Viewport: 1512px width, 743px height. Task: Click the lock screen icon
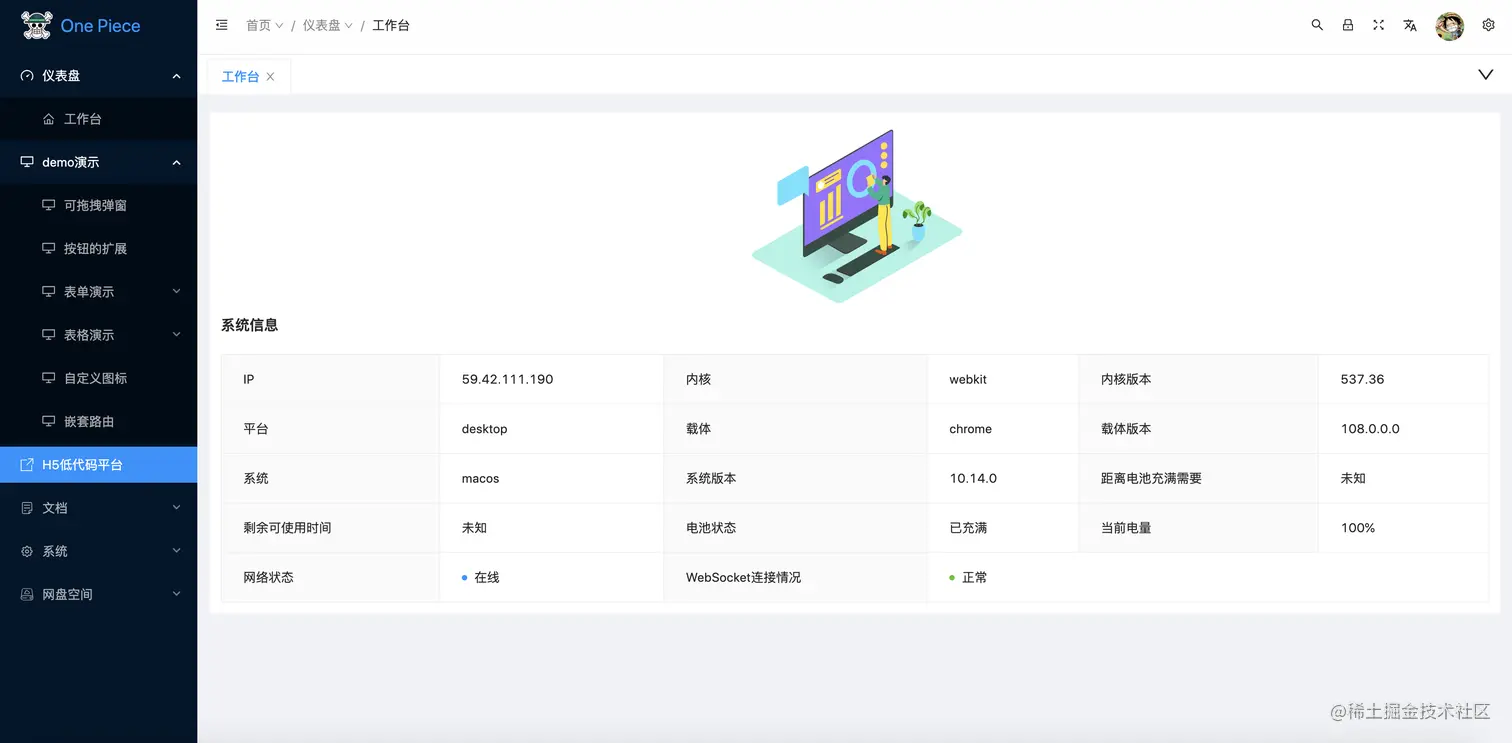click(x=1347, y=25)
